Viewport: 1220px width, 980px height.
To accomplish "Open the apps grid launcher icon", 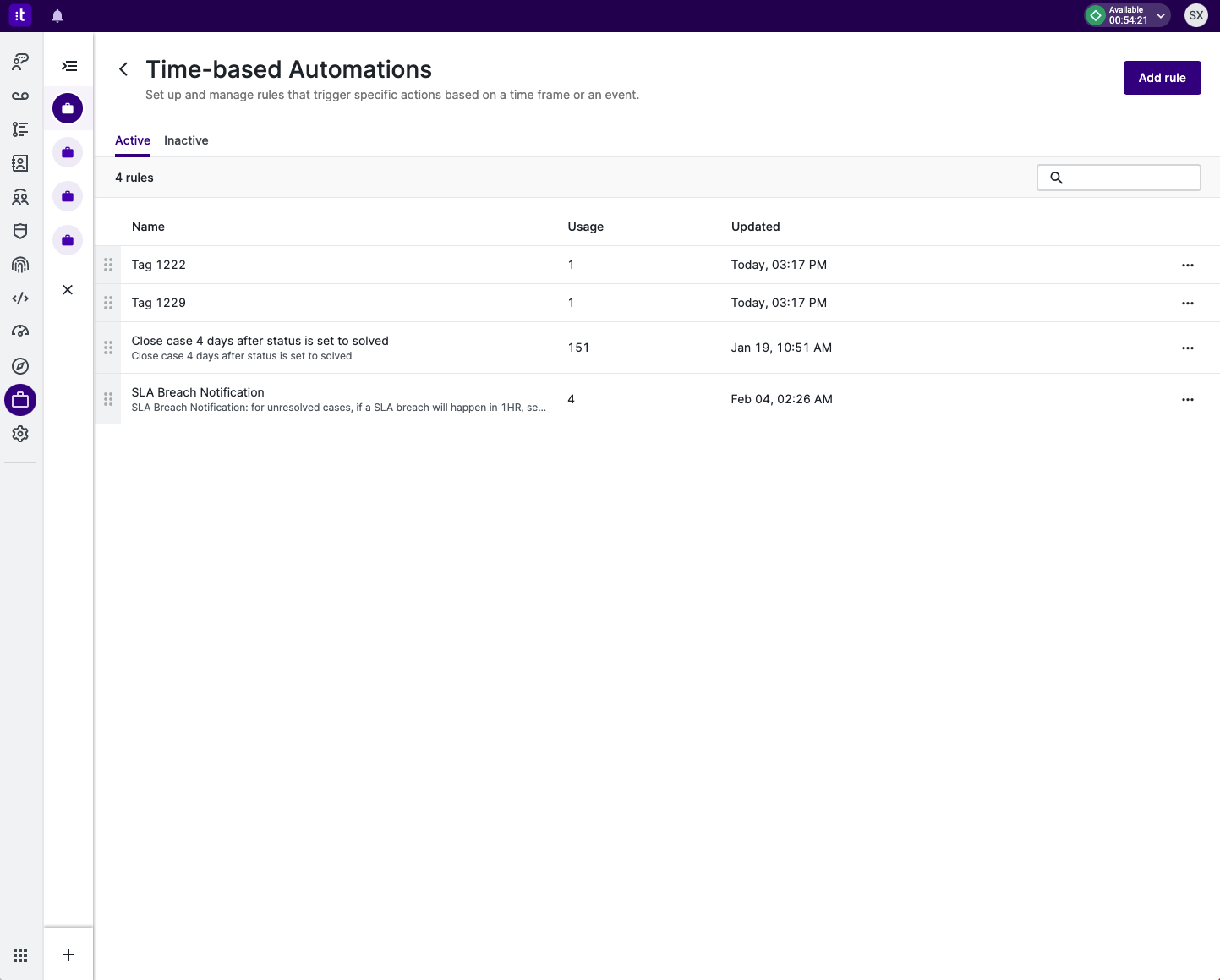I will (x=20, y=955).
